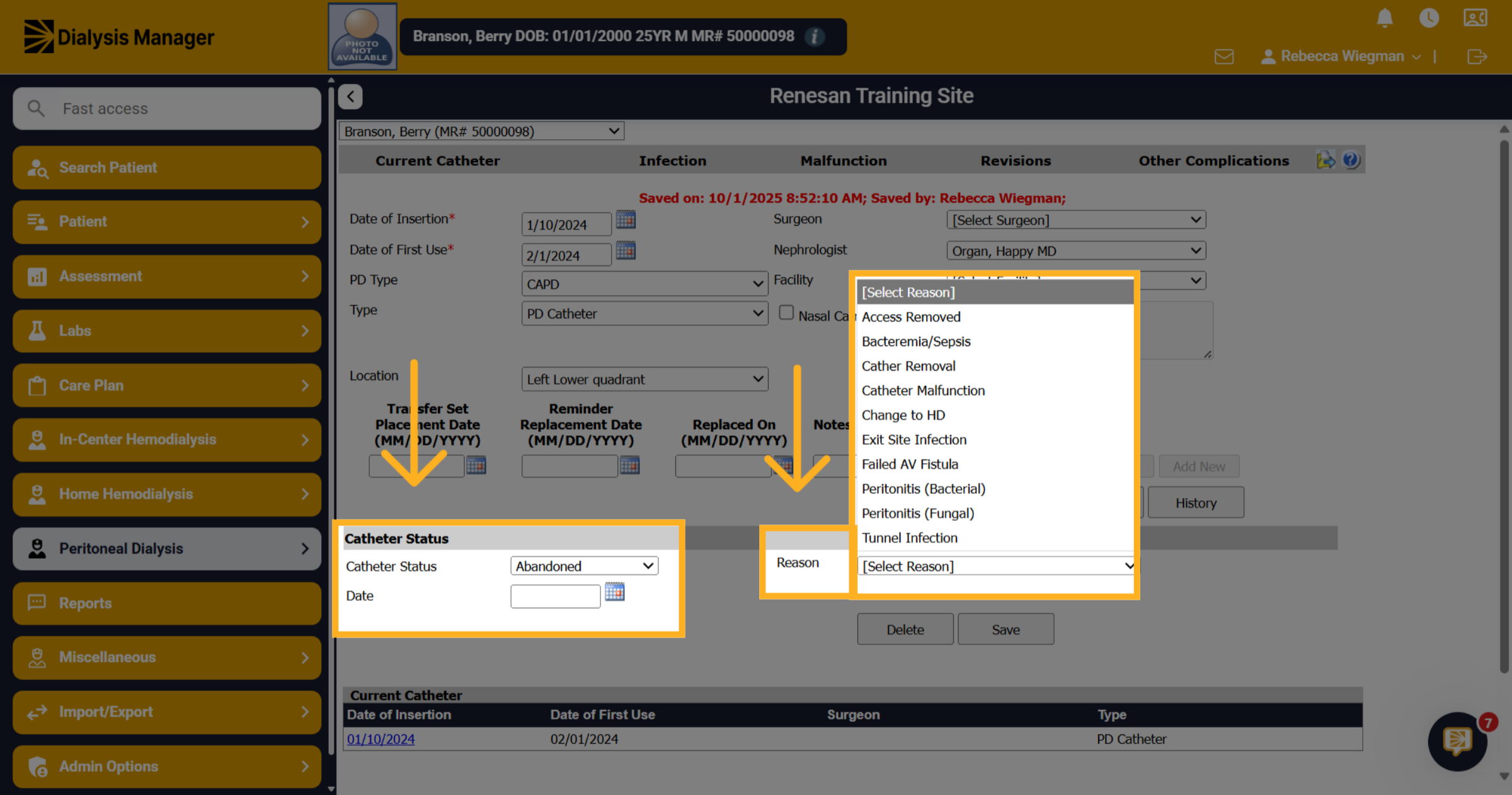
Task: Open calendar for Catheter Status Date
Action: pyautogui.click(x=614, y=592)
